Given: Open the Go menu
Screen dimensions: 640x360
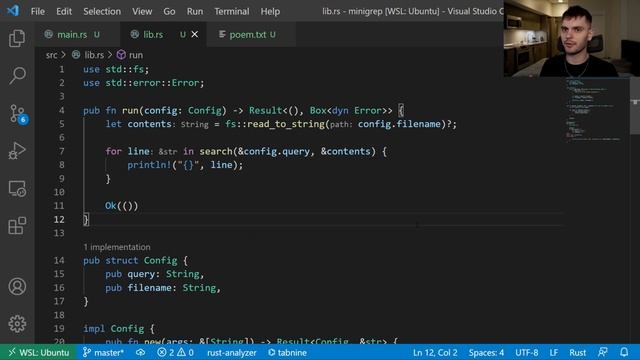Looking at the screenshot, I should (x=169, y=11).
